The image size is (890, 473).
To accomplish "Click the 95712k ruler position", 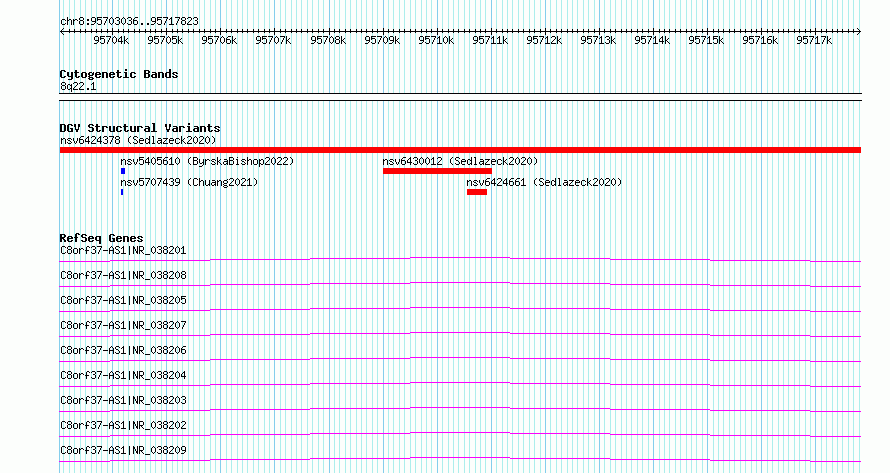I will pos(544,40).
